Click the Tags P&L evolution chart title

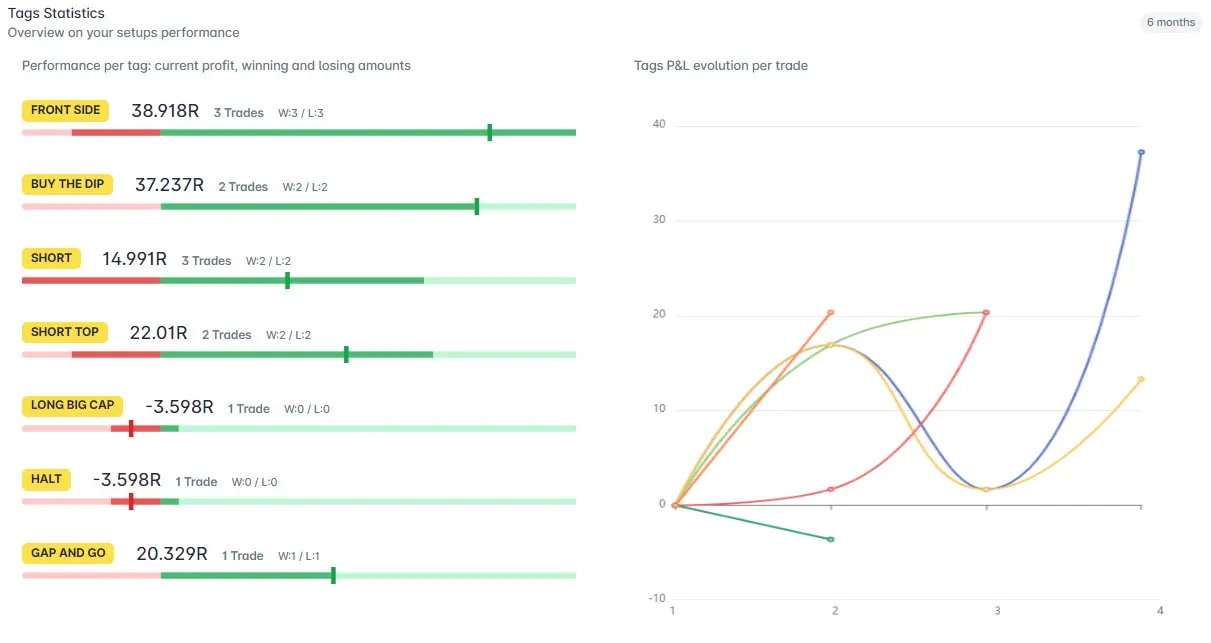721,66
